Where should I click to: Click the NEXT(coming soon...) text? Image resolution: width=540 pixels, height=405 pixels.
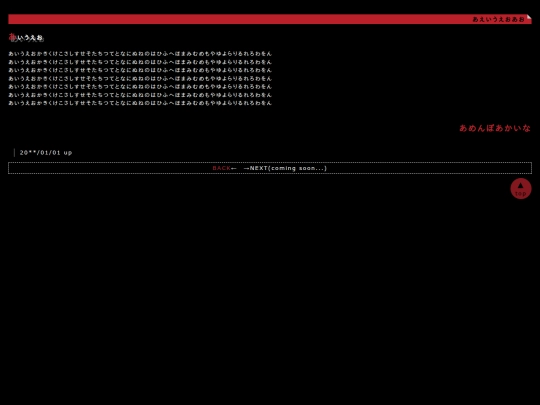click(288, 168)
